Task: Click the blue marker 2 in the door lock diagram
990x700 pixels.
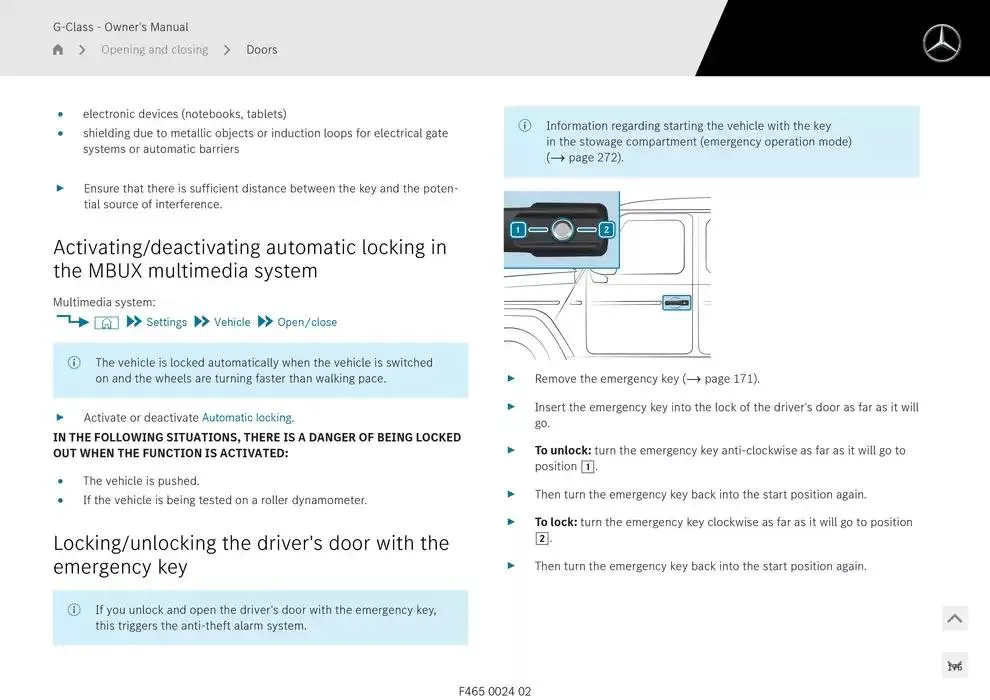Action: tap(606, 230)
